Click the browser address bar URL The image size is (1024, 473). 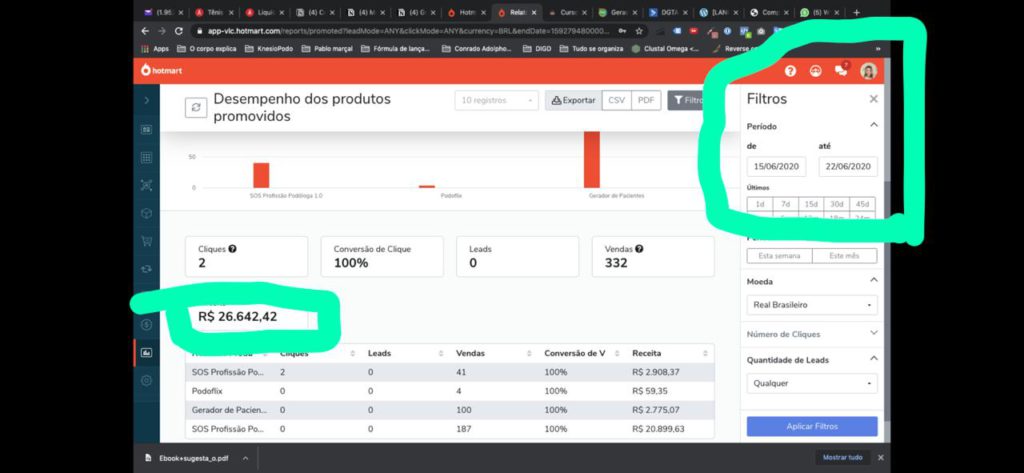[x=408, y=31]
